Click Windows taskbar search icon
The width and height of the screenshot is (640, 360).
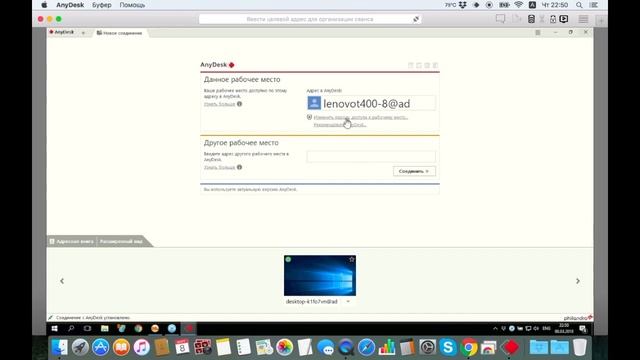(x=71, y=328)
